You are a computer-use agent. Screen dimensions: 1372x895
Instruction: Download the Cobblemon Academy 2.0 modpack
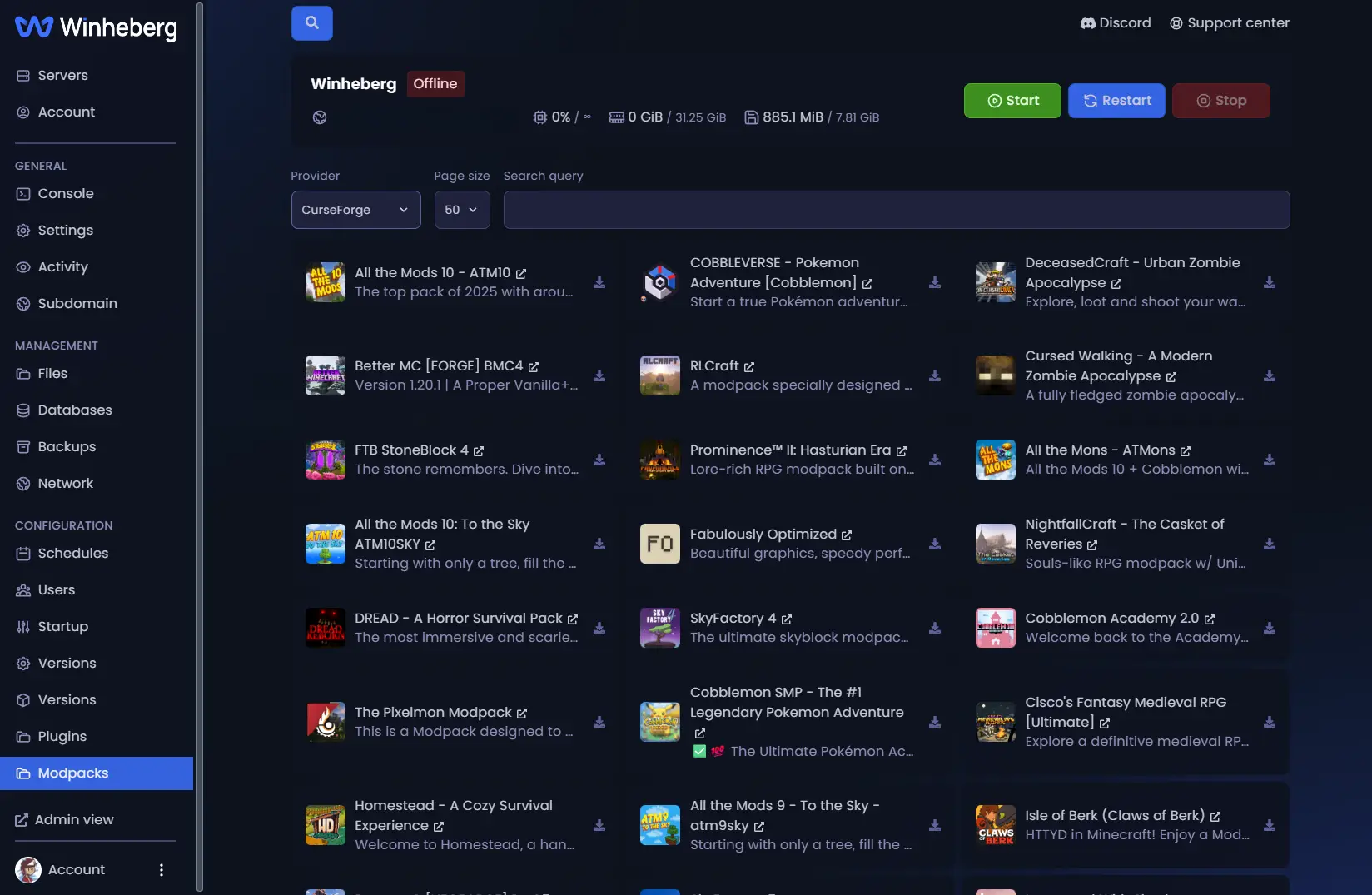[1270, 628]
